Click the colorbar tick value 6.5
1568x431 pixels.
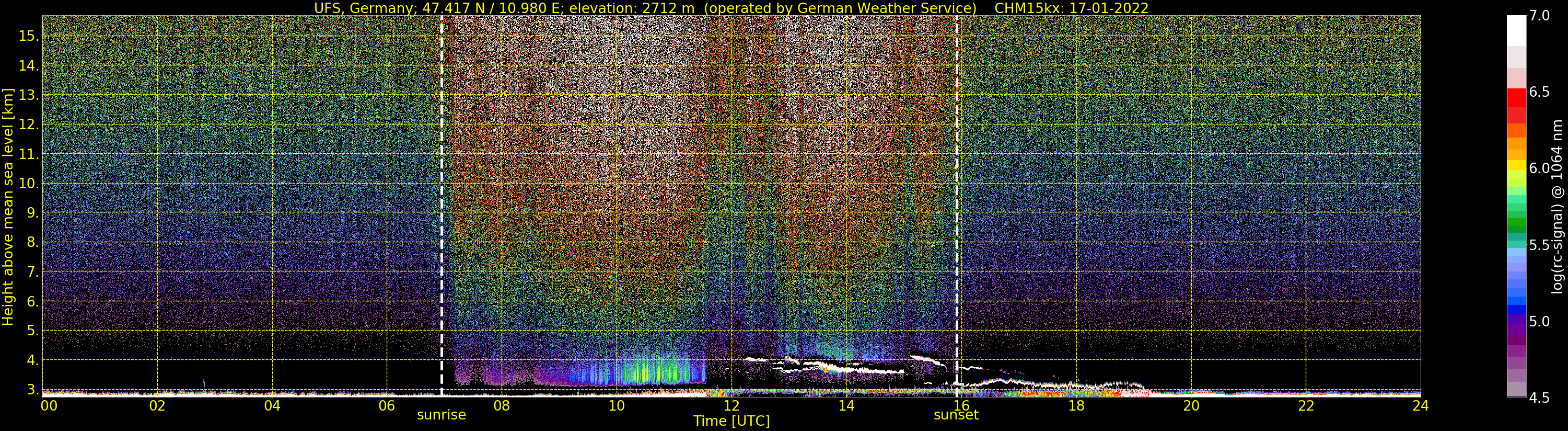click(x=1539, y=92)
